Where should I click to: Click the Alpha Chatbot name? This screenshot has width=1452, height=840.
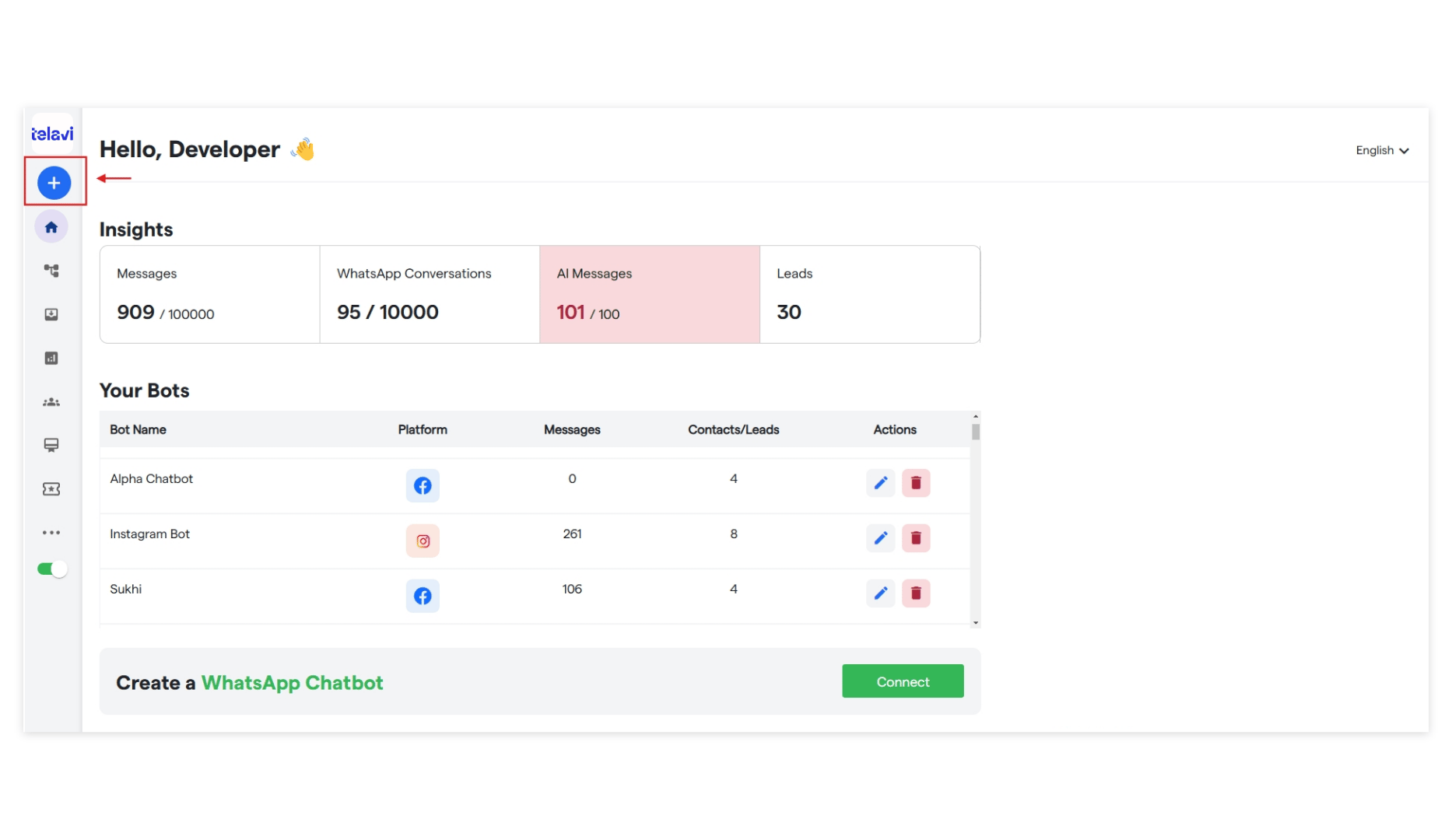pyautogui.click(x=151, y=478)
